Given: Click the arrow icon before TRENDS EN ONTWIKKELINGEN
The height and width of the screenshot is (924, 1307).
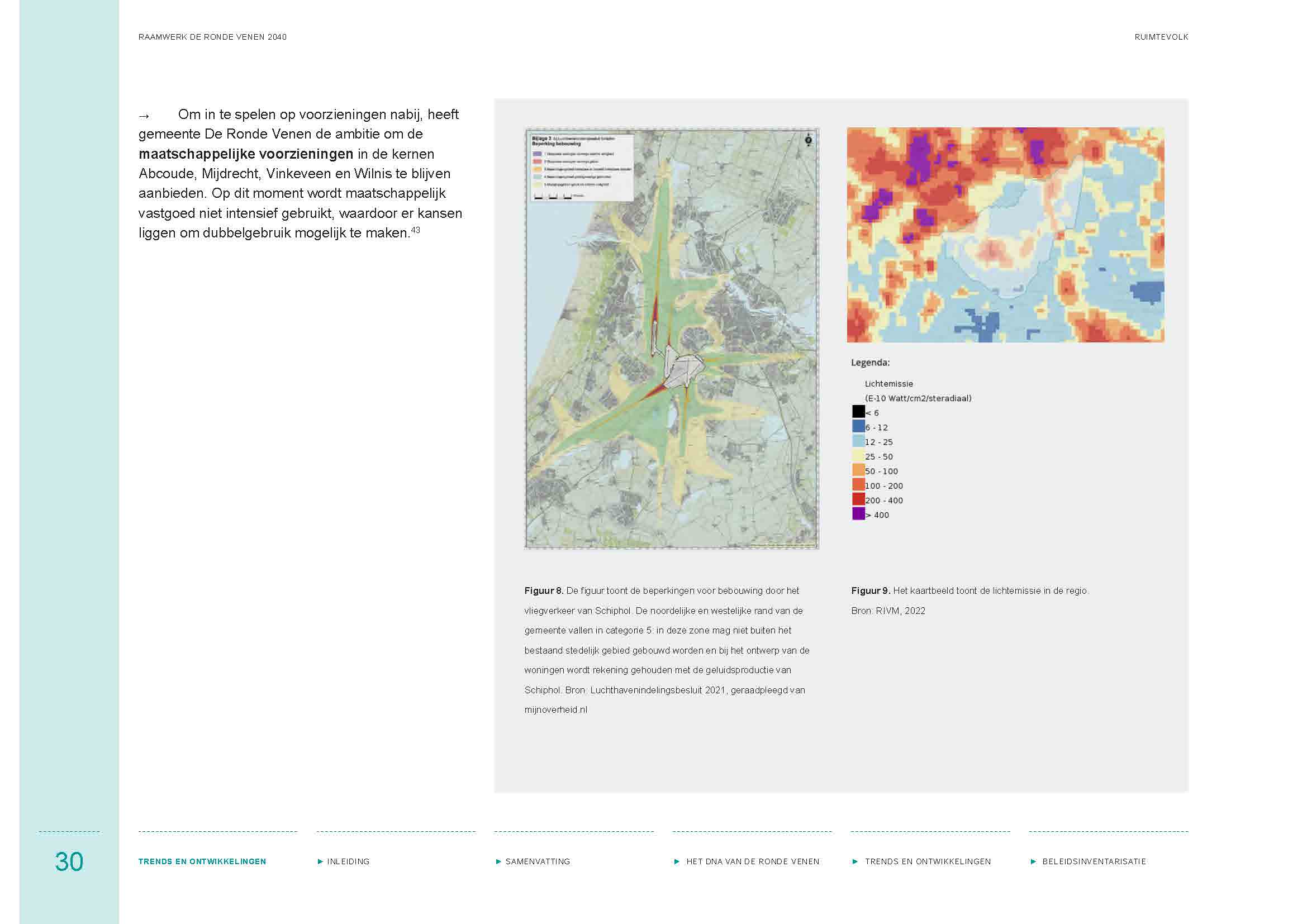Looking at the screenshot, I should (x=856, y=861).
